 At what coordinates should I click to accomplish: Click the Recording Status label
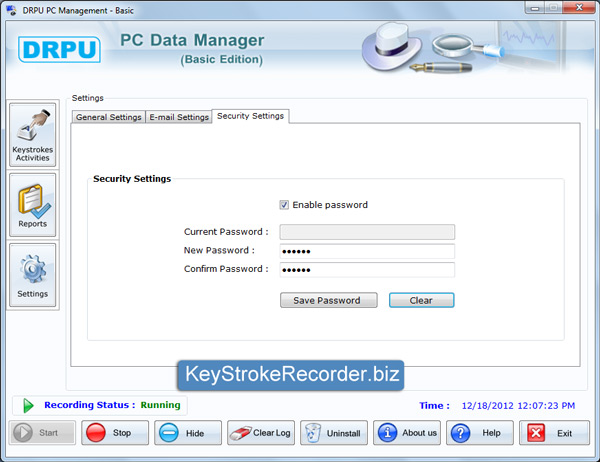(90, 405)
